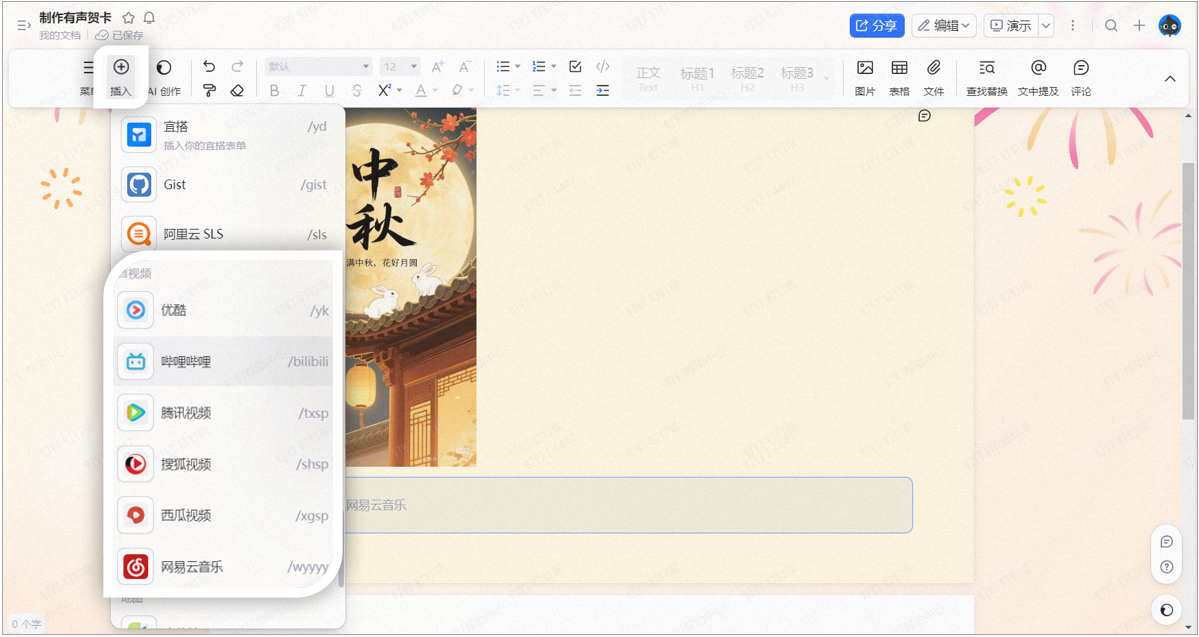Insert a checkbox task list
Screen dimensions: 1199x637
coord(575,67)
